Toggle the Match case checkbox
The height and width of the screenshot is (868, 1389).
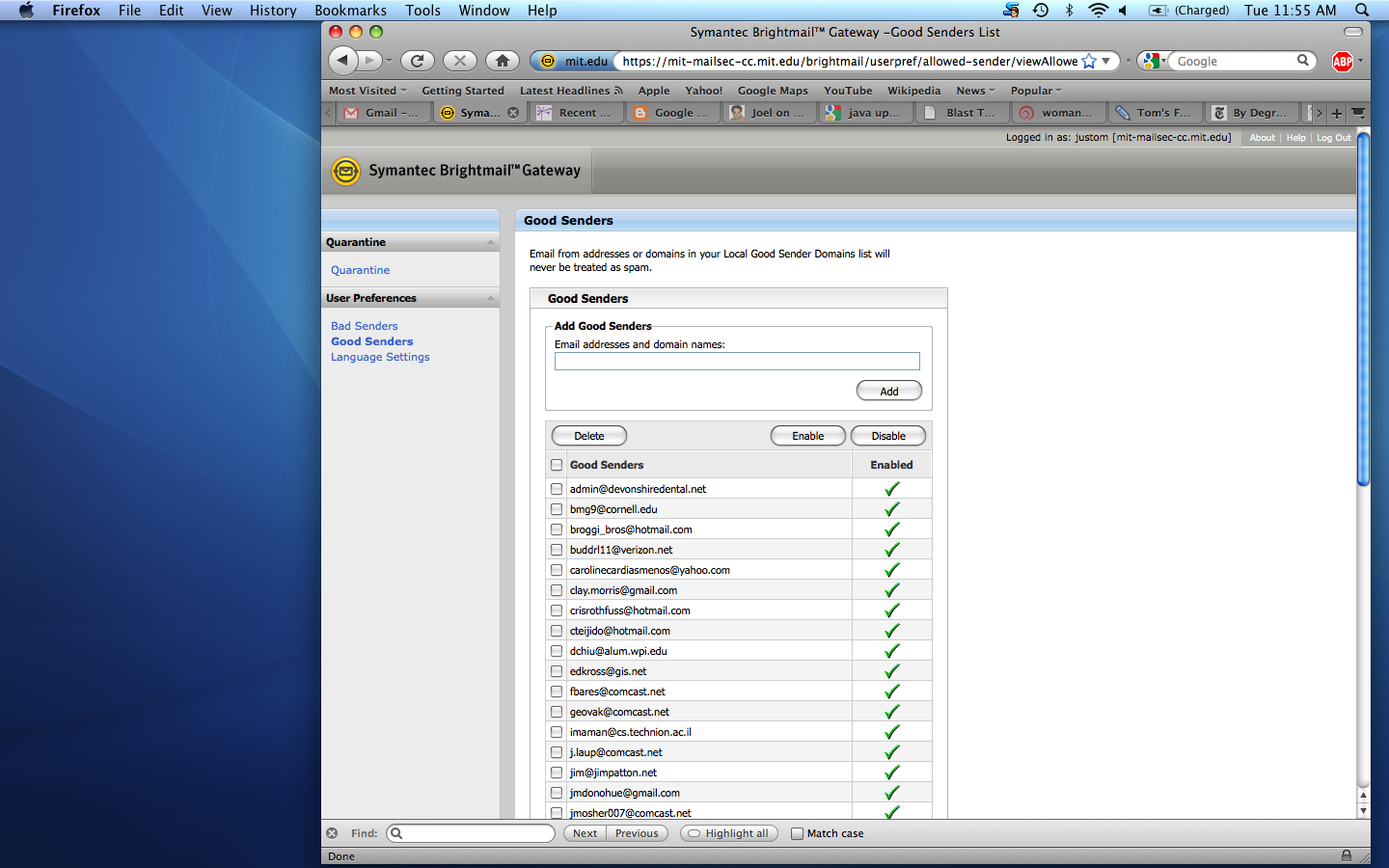[x=797, y=833]
